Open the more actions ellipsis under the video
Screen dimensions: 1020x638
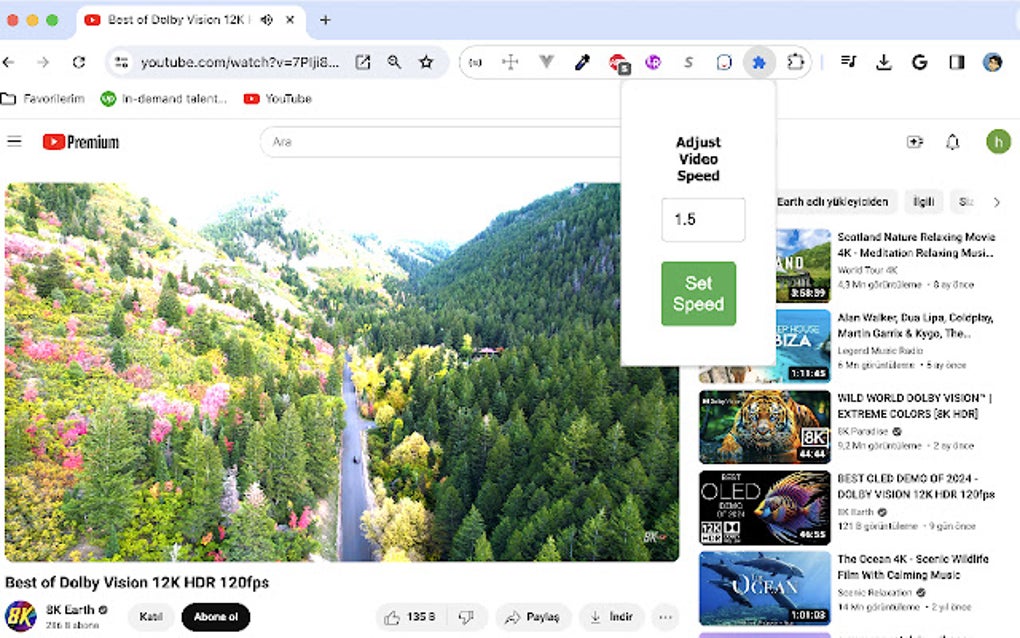click(x=664, y=617)
